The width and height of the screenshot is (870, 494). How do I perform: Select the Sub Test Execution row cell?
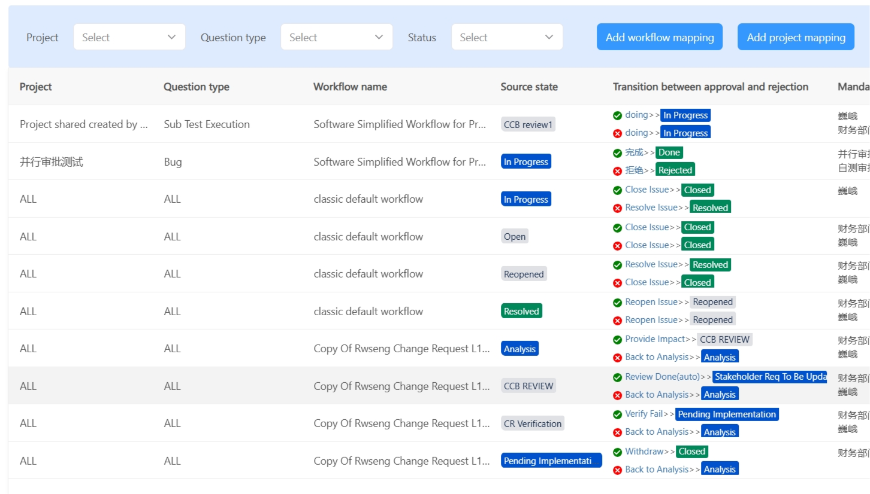[207, 125]
